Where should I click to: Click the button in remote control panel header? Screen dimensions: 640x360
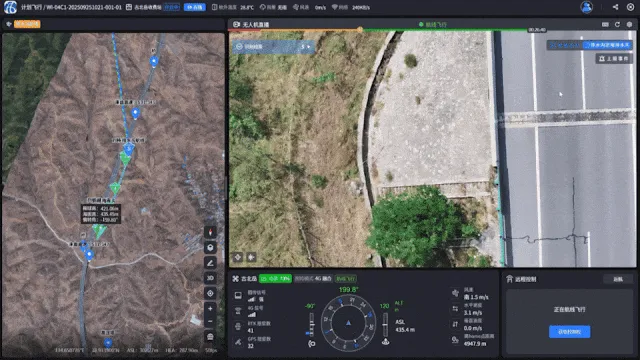(x=618, y=279)
